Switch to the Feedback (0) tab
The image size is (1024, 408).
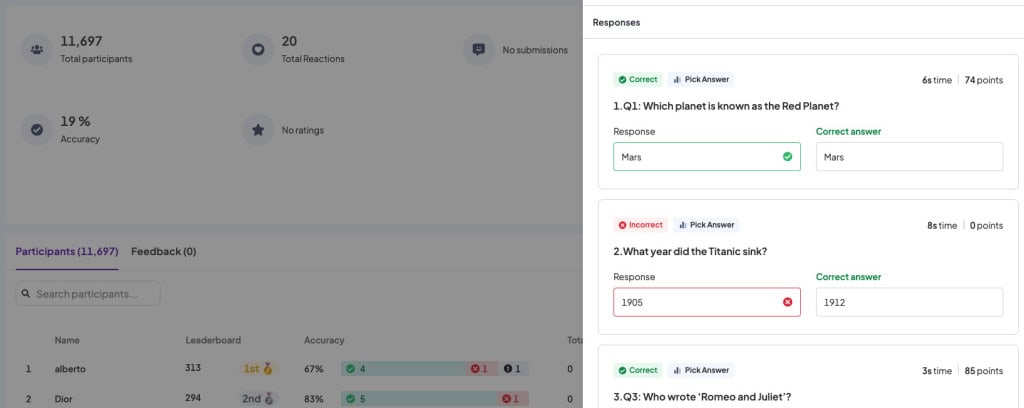(x=163, y=251)
